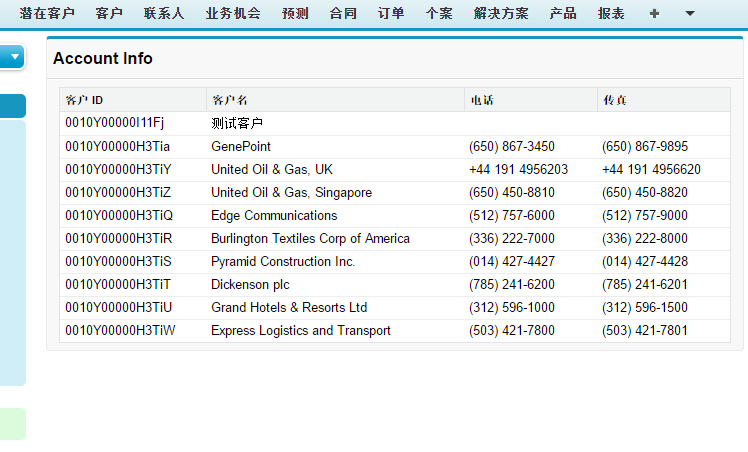The width and height of the screenshot is (748, 452).
Task: Click phone (785) 241-6200
Action: (x=512, y=285)
